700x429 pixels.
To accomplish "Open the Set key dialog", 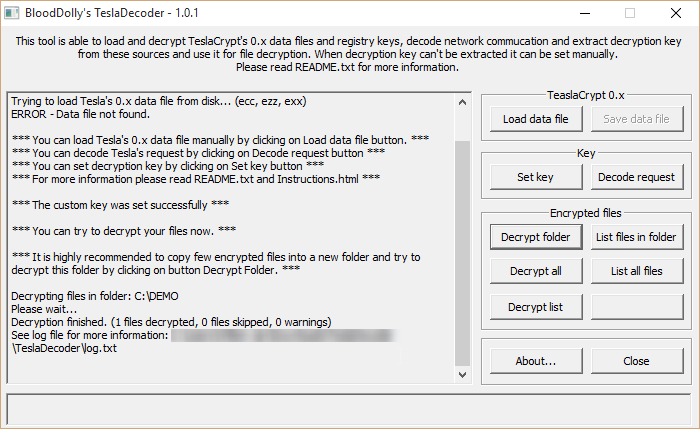I will [x=535, y=177].
